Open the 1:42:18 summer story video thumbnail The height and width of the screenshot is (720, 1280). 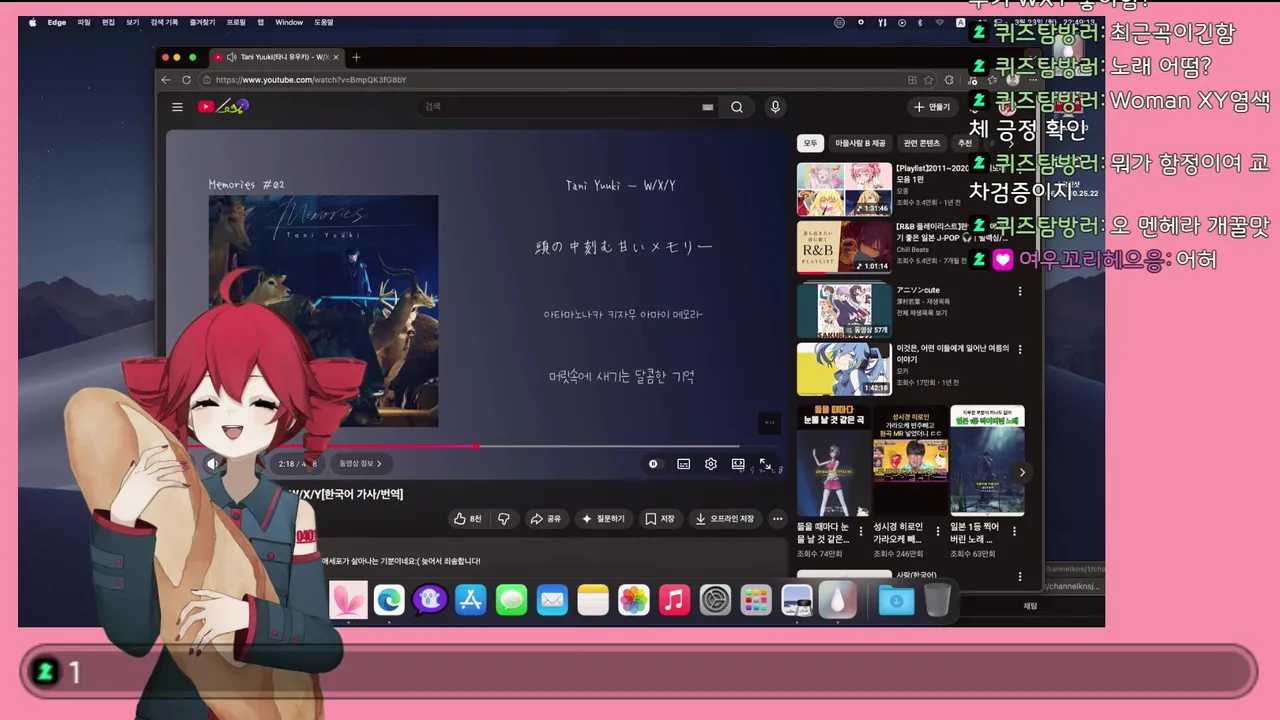844,369
